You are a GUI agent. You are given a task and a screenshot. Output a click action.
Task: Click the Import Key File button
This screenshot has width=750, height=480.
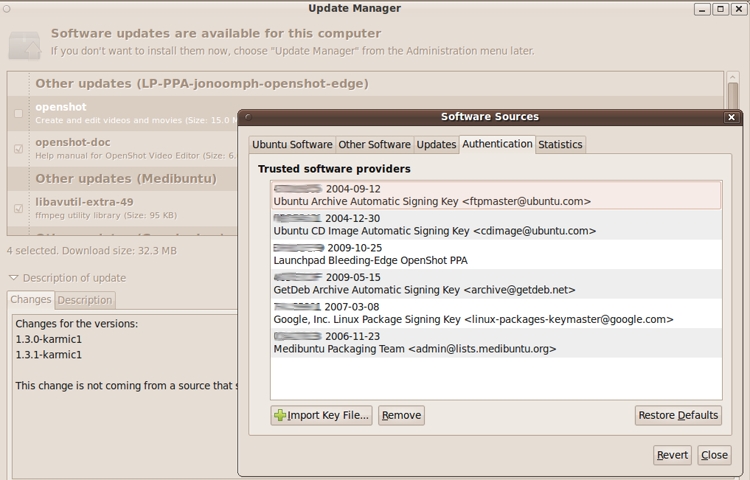point(321,415)
